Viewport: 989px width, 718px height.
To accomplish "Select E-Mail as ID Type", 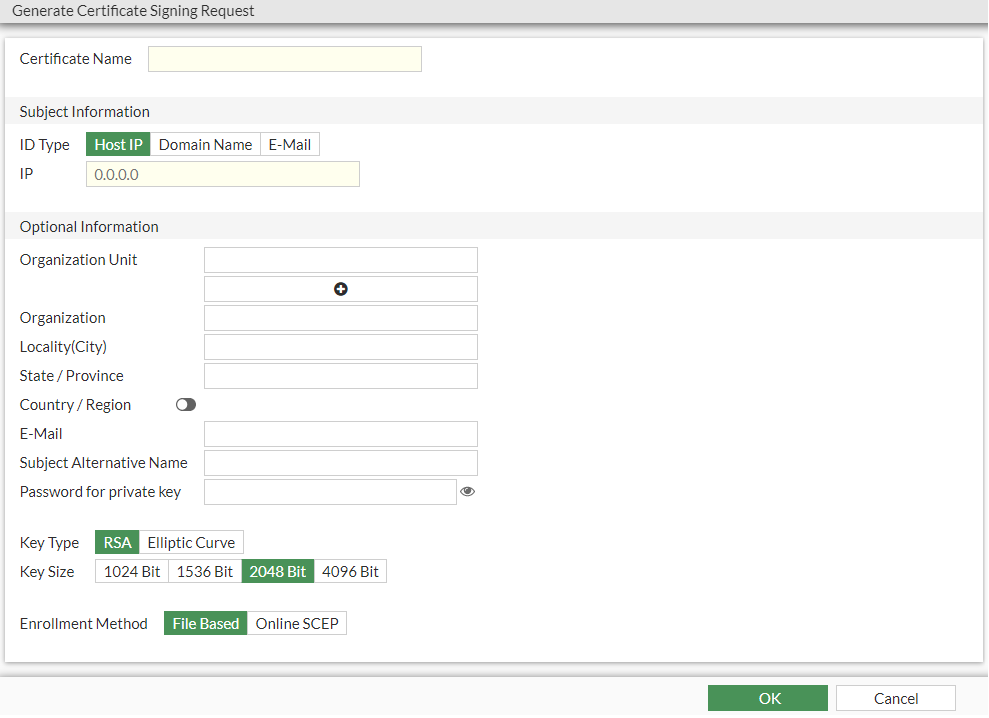I will (289, 144).
